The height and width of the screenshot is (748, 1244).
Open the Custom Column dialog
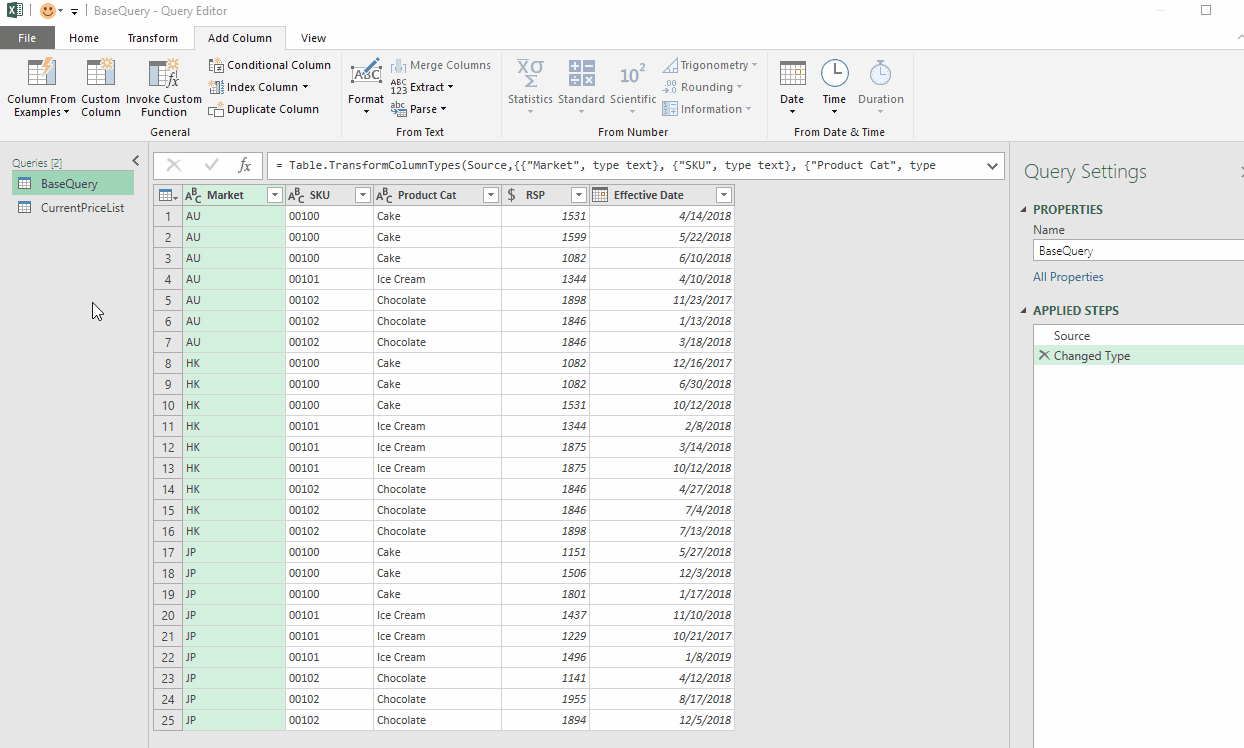coord(100,74)
